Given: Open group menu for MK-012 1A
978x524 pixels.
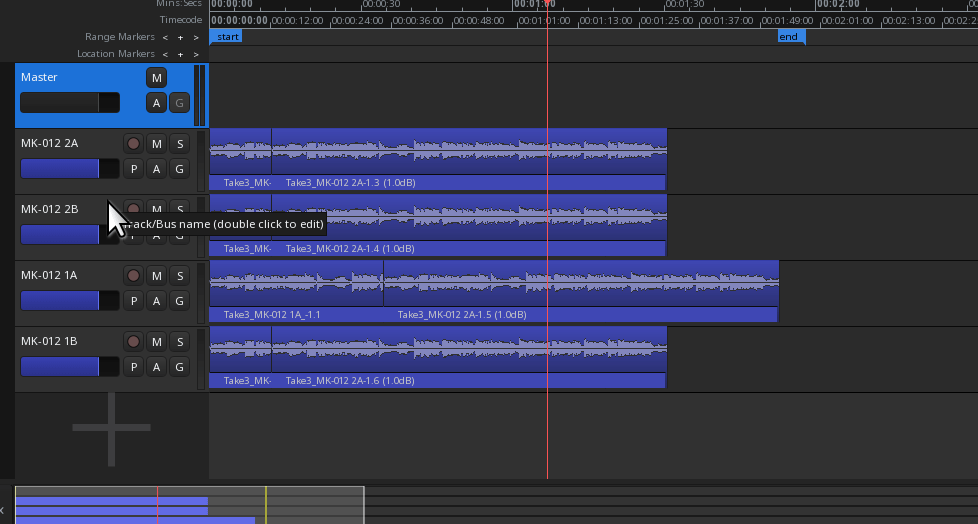Looking at the screenshot, I should click(179, 301).
